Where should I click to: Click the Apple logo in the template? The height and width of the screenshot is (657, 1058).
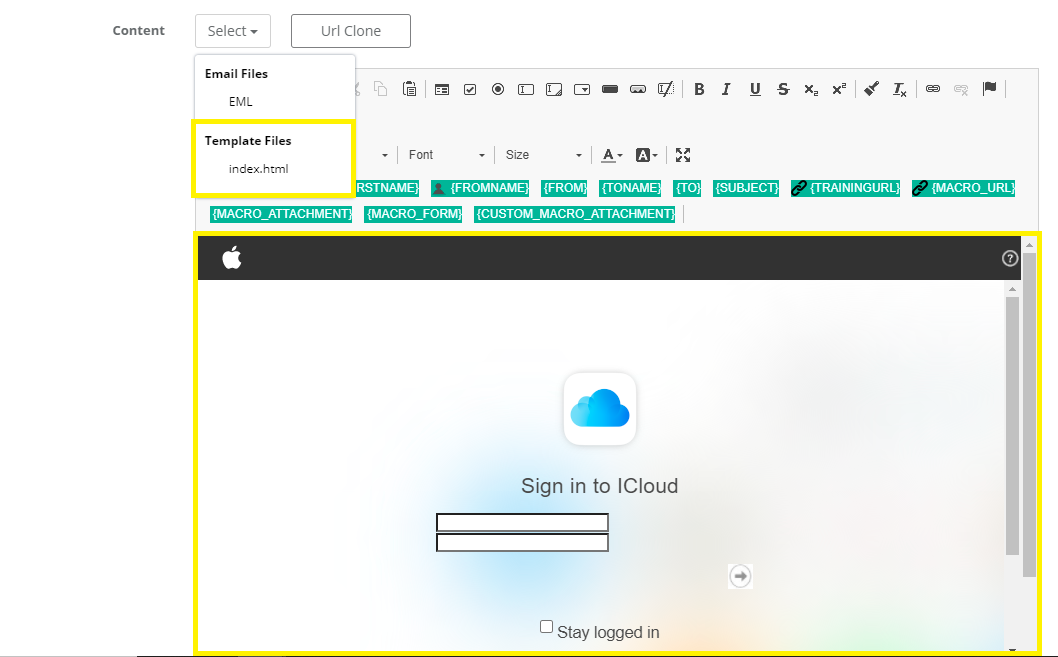click(x=232, y=258)
